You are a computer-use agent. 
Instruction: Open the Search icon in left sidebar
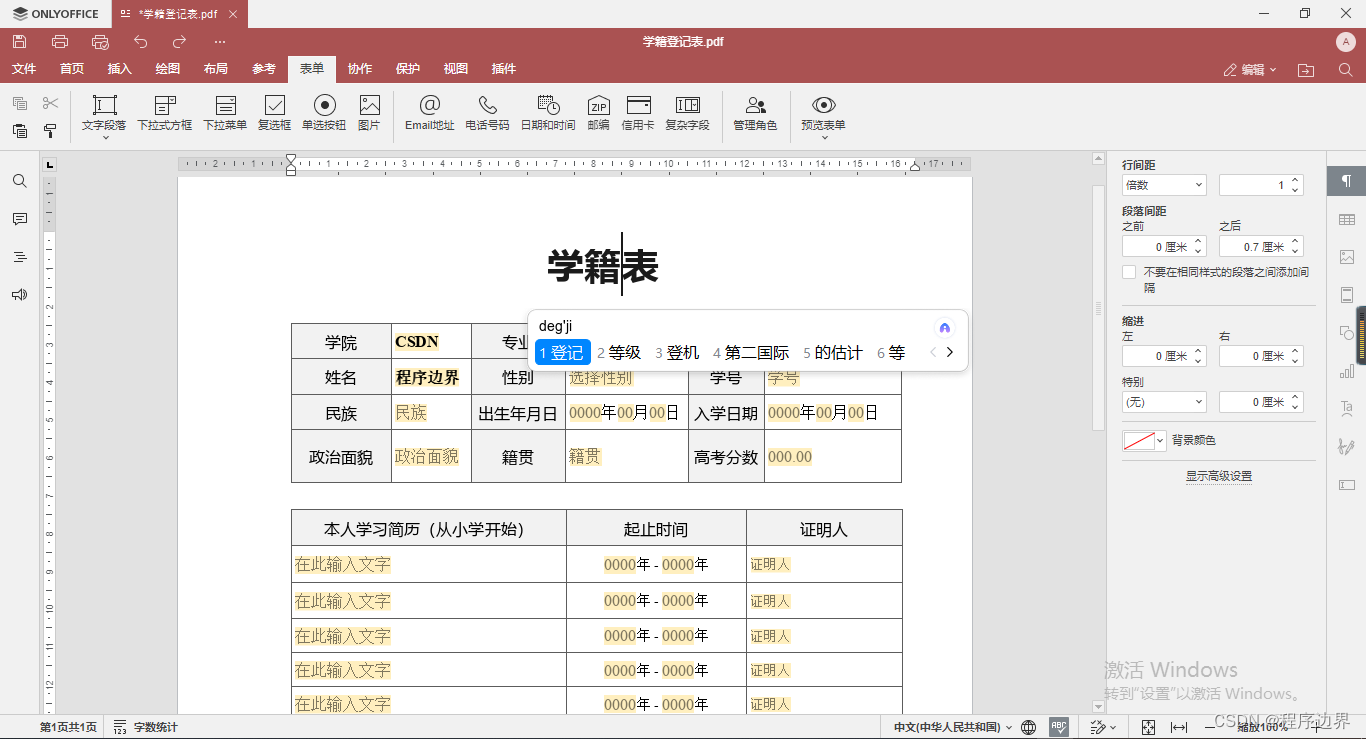click(20, 181)
